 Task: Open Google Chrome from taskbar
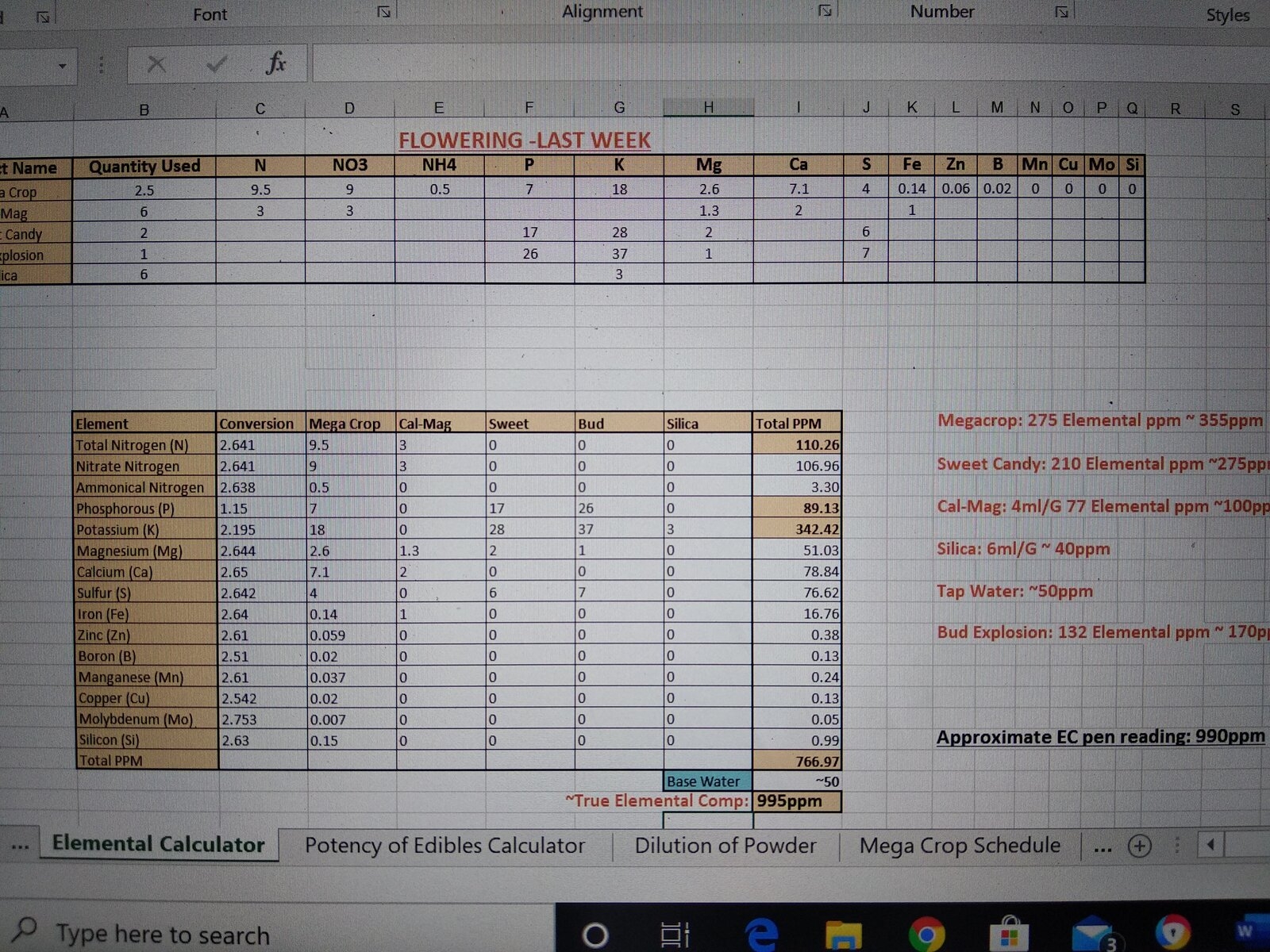click(x=926, y=935)
